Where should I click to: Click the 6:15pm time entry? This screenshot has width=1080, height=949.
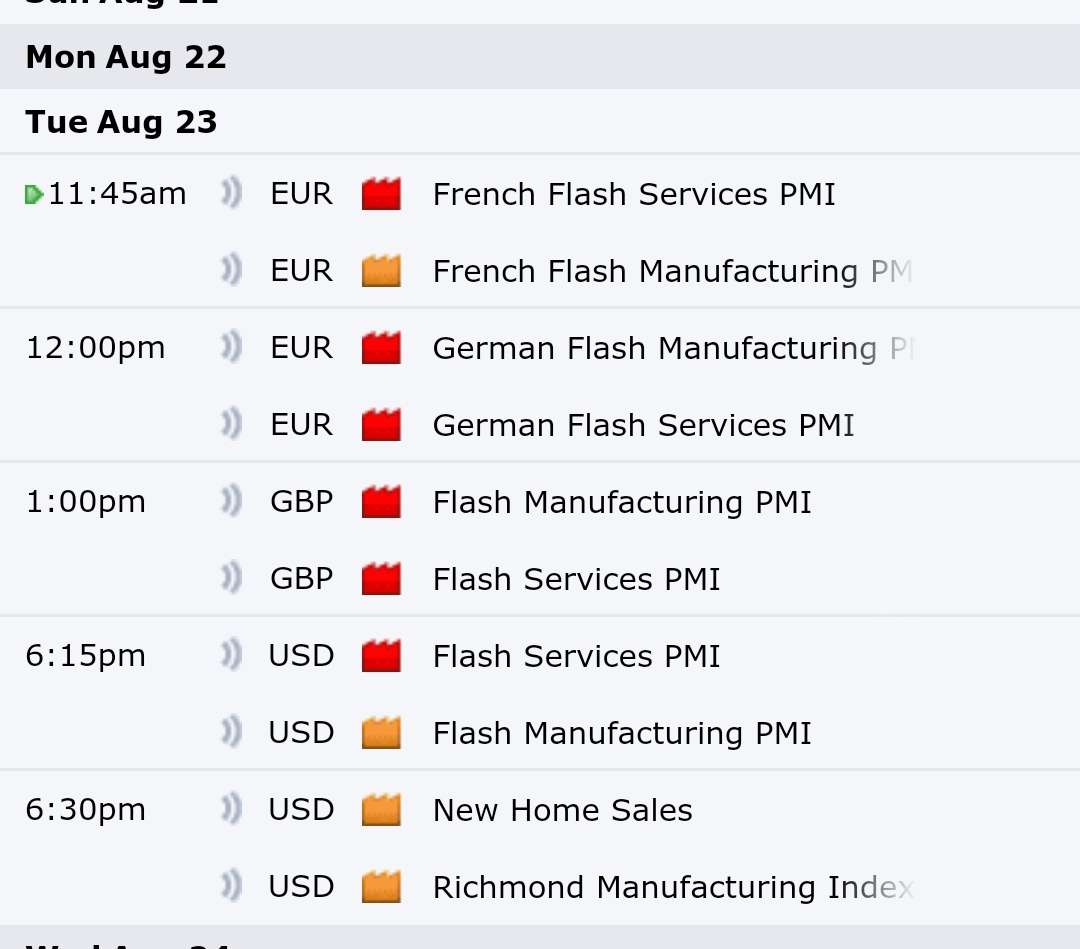(x=85, y=656)
